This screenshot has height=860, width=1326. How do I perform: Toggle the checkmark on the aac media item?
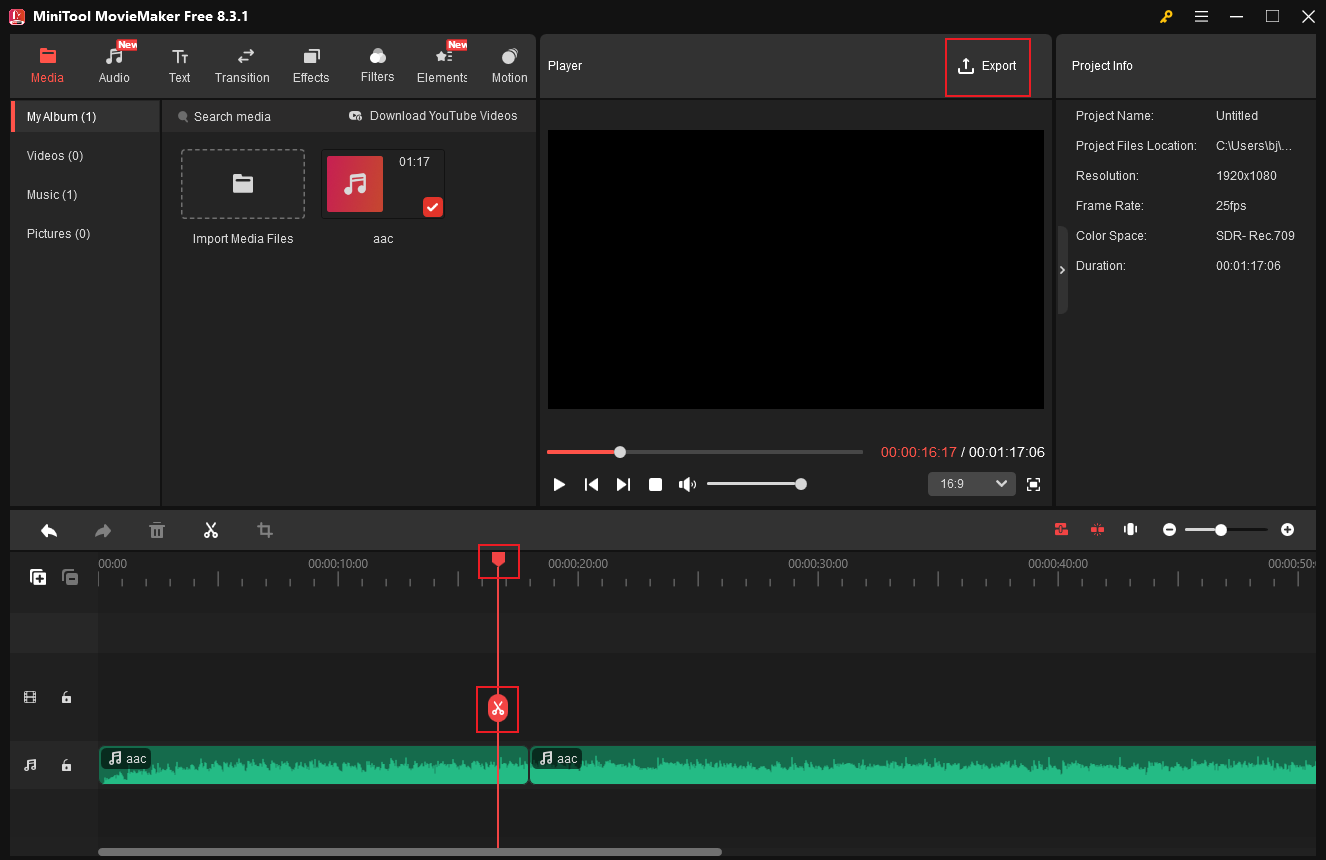(432, 207)
